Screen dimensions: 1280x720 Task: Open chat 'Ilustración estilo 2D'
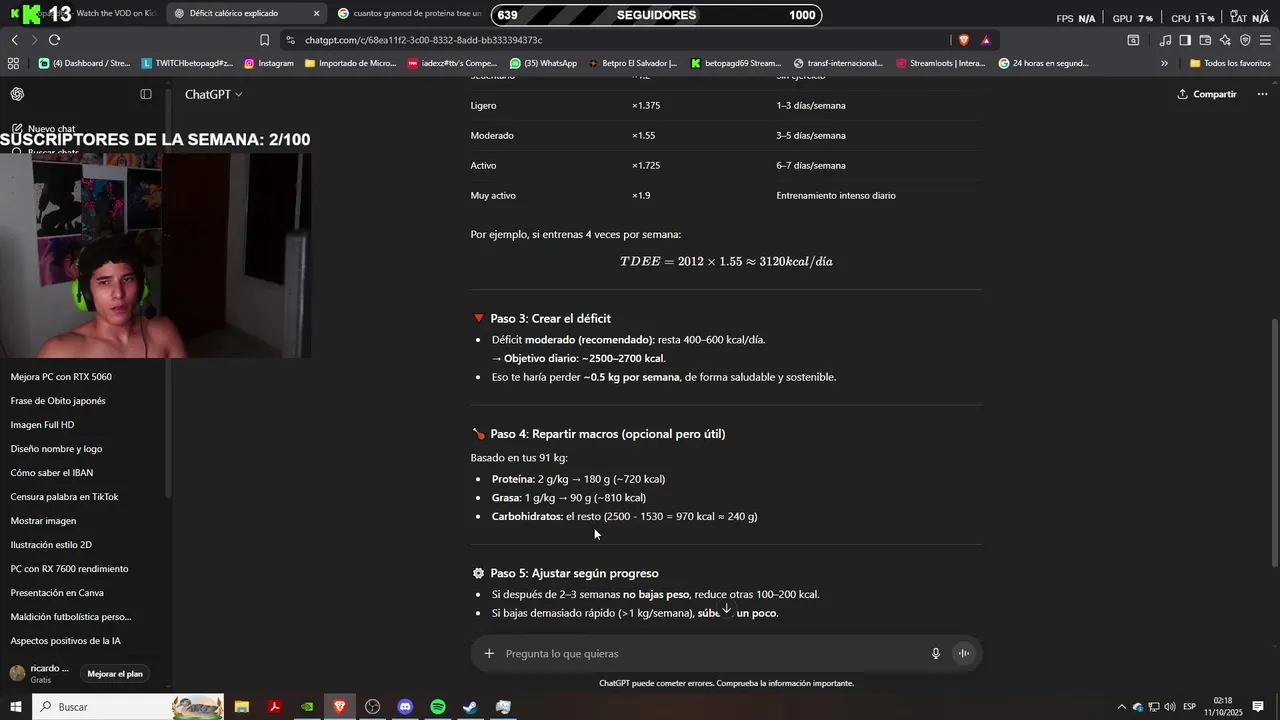51,545
